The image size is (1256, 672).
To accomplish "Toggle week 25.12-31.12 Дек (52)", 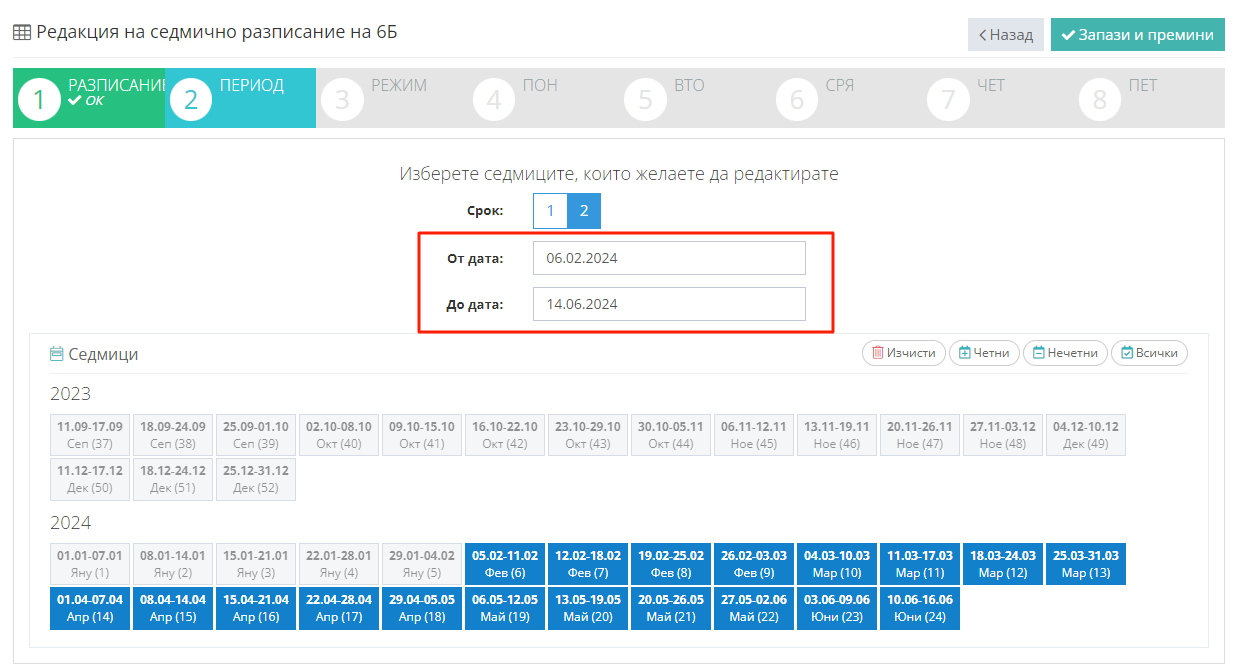I will (x=256, y=479).
